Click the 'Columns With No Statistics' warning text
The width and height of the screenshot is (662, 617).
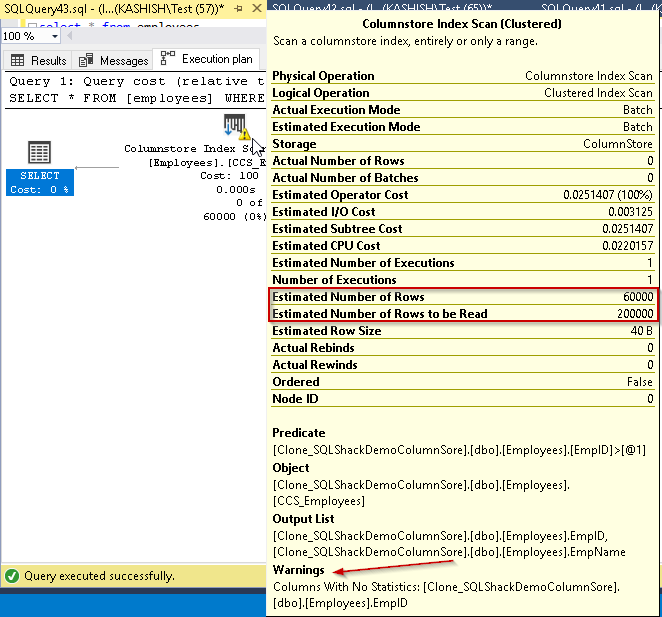446,595
